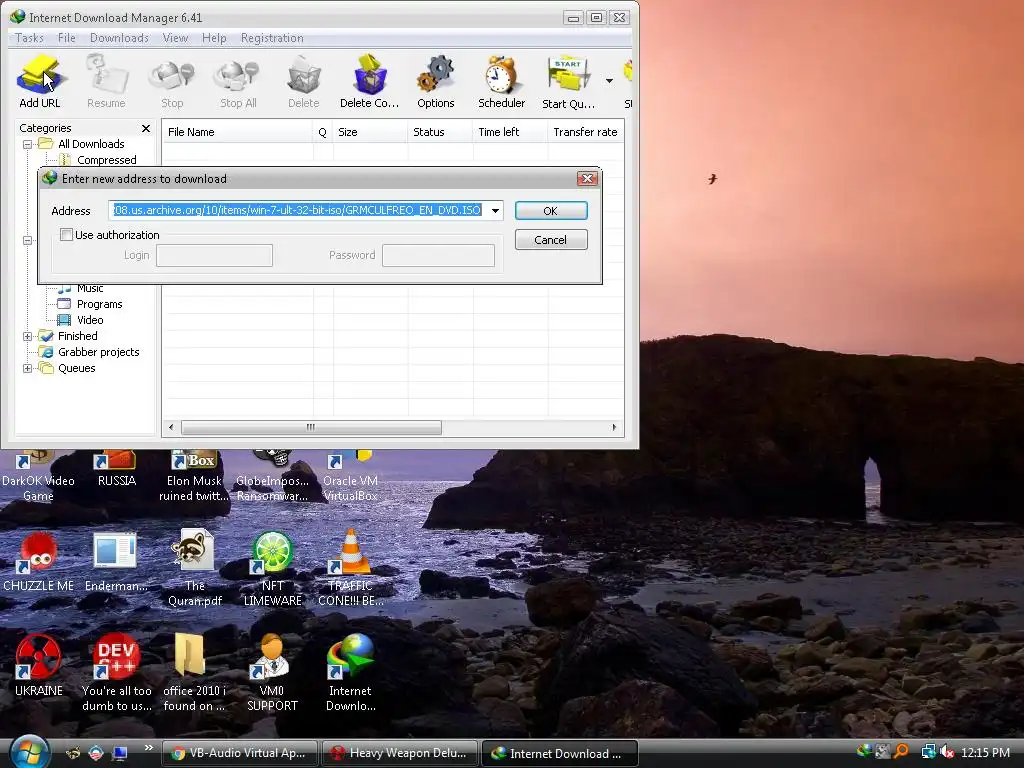Screen dimensions: 1024x768
Task: Select Elon Musk ruined twitter shortcut
Action: tap(194, 477)
